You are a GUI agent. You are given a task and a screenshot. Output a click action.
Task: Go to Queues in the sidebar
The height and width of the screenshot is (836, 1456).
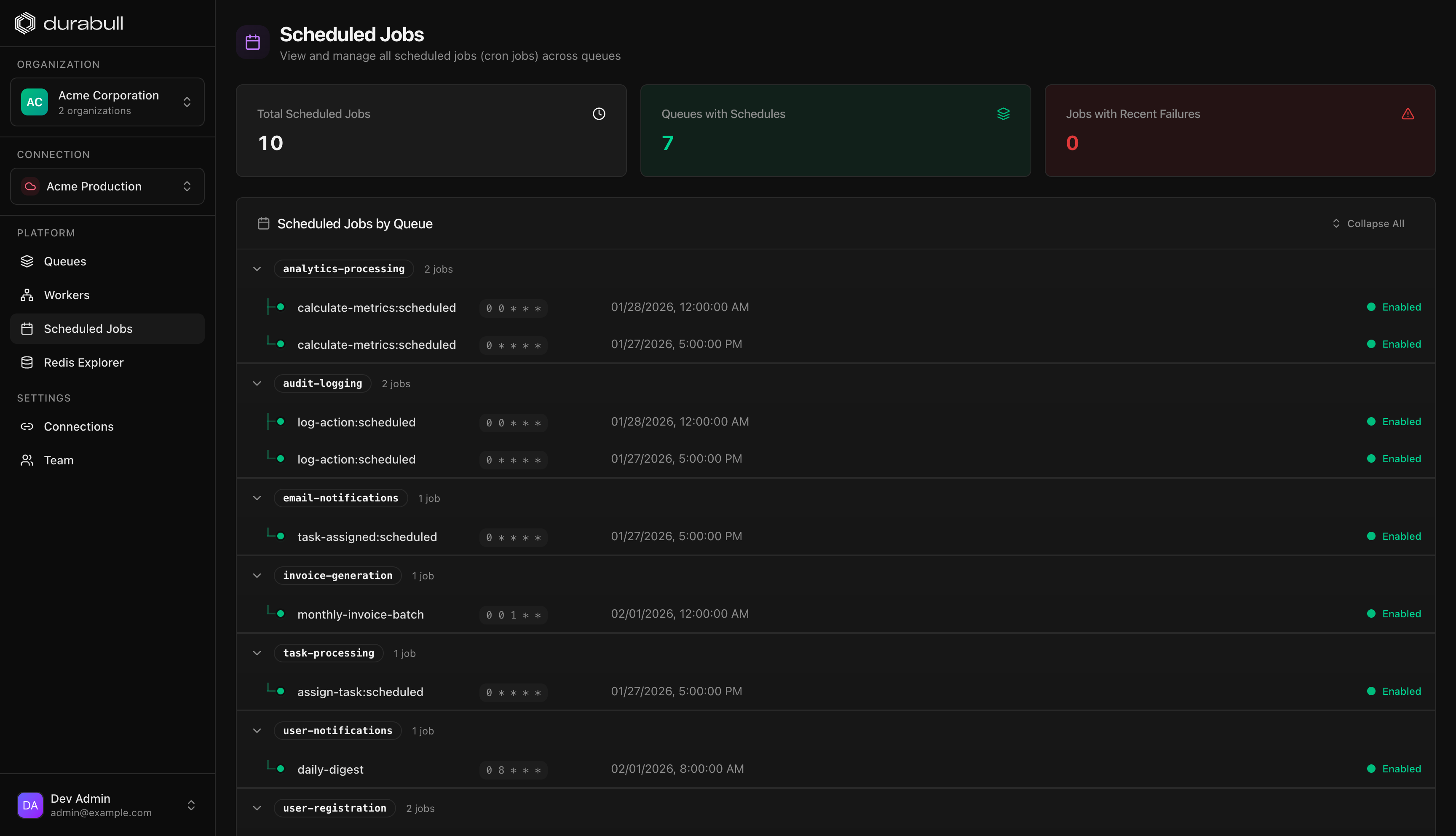[107, 261]
